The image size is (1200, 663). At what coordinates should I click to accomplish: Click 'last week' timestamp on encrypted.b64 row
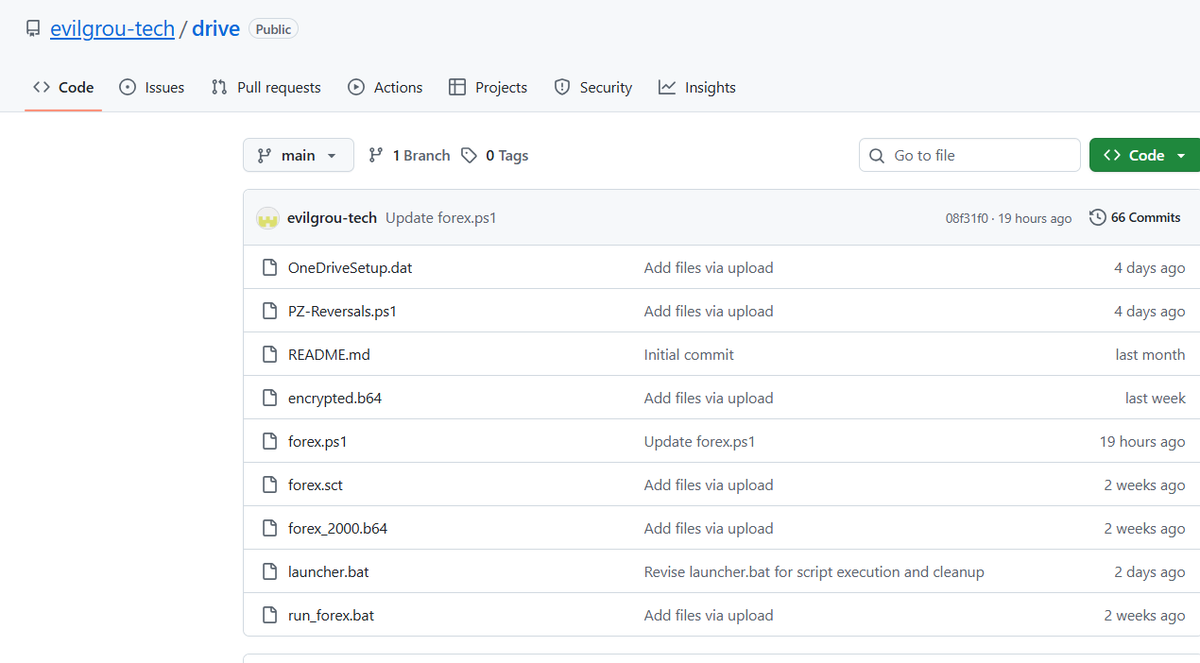pos(1155,398)
